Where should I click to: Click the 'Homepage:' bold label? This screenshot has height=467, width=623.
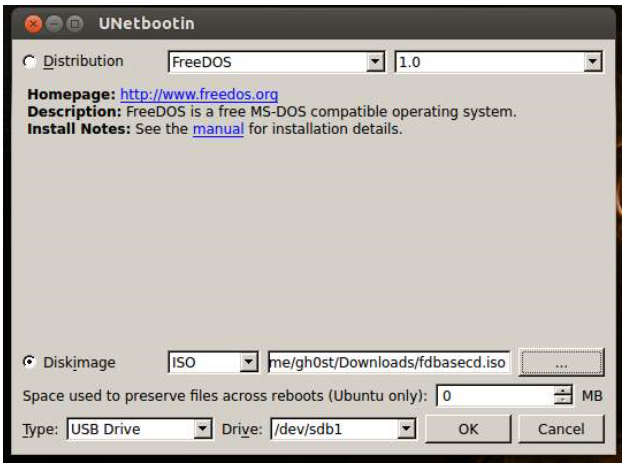pyautogui.click(x=72, y=94)
